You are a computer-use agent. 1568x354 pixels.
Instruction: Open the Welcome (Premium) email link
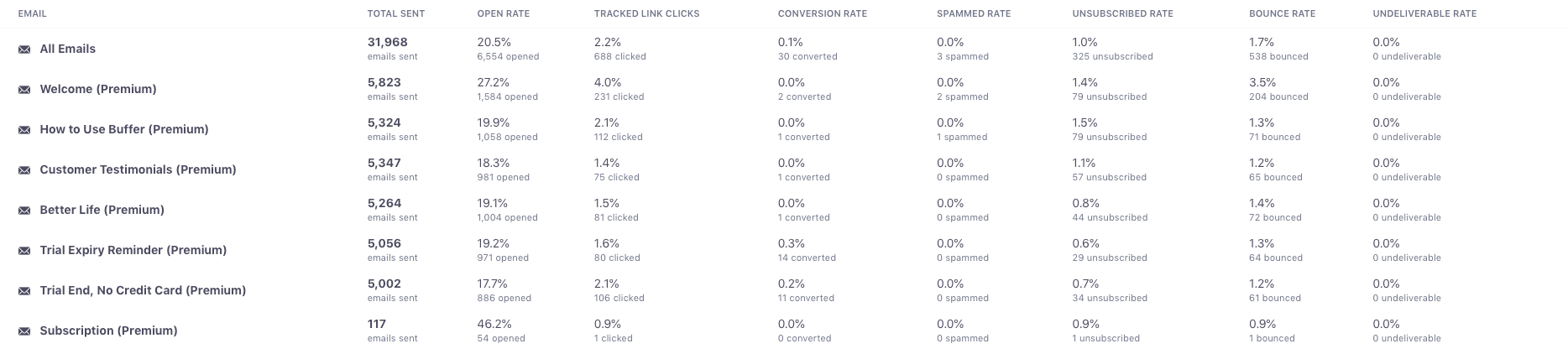98,89
